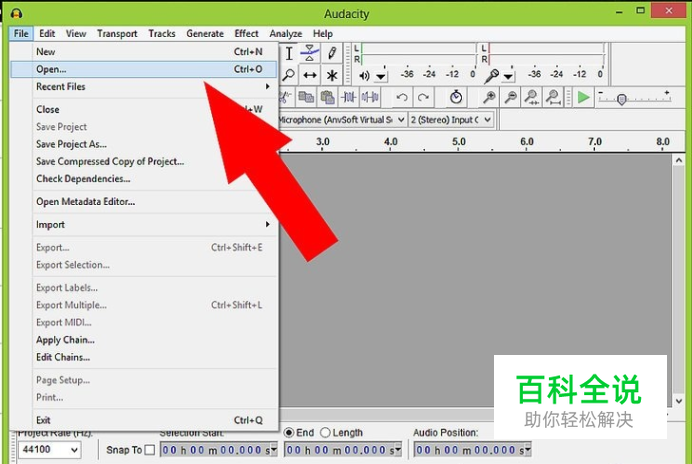Enable the Snap To checkbox
Screen dimensions: 692x464
[x=150, y=450]
